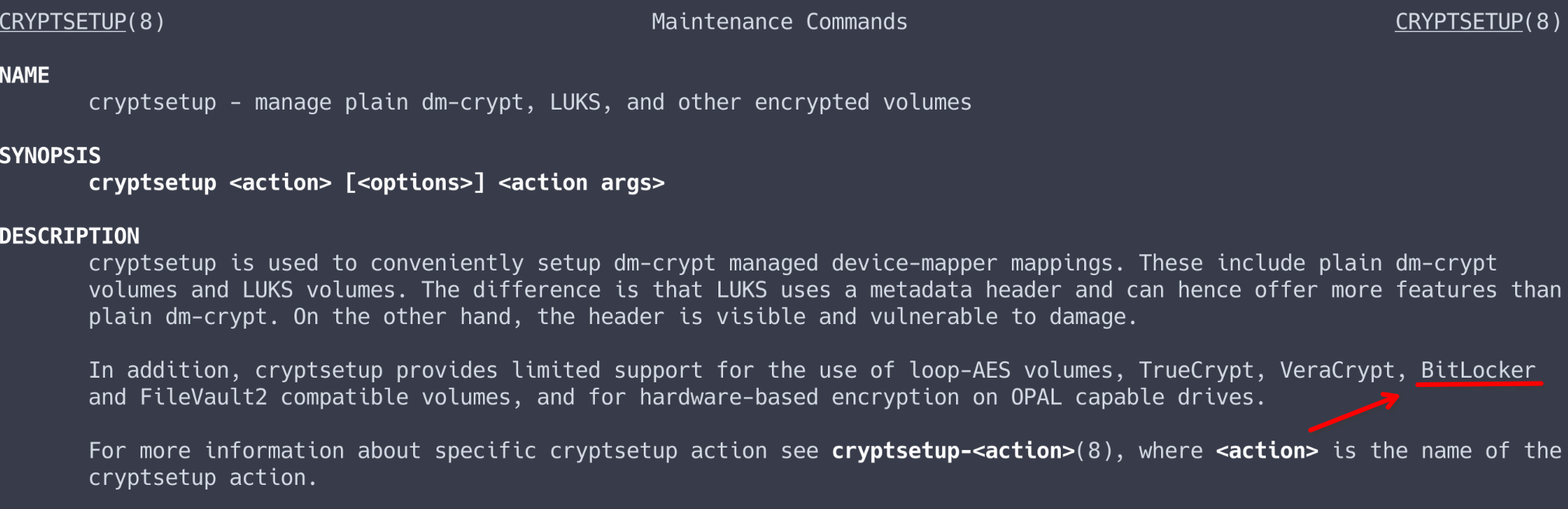This screenshot has width=1568, height=509.
Task: Click the bold <action args> in the synopsis
Action: point(582,183)
